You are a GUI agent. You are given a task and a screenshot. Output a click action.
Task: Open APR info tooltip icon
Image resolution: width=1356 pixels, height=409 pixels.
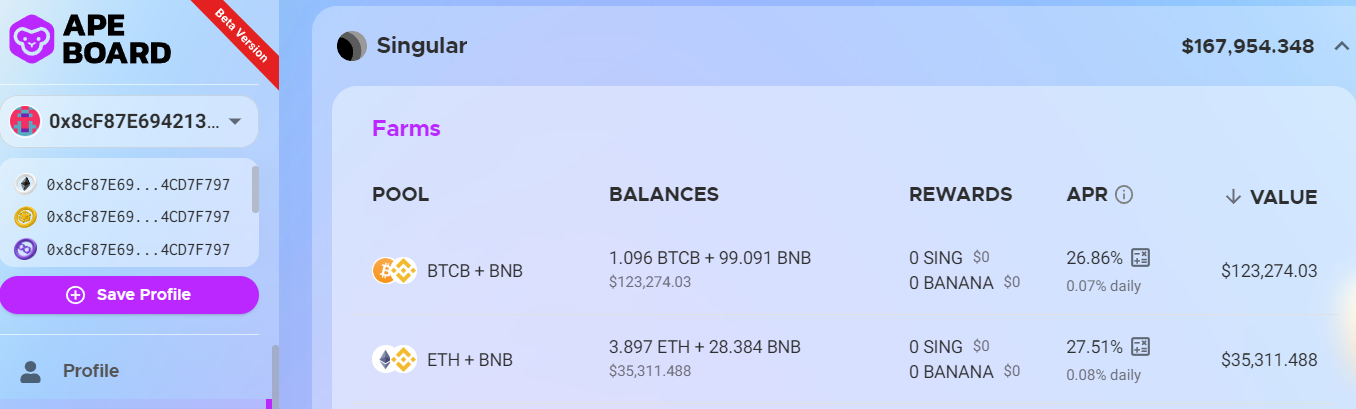[x=1123, y=195]
